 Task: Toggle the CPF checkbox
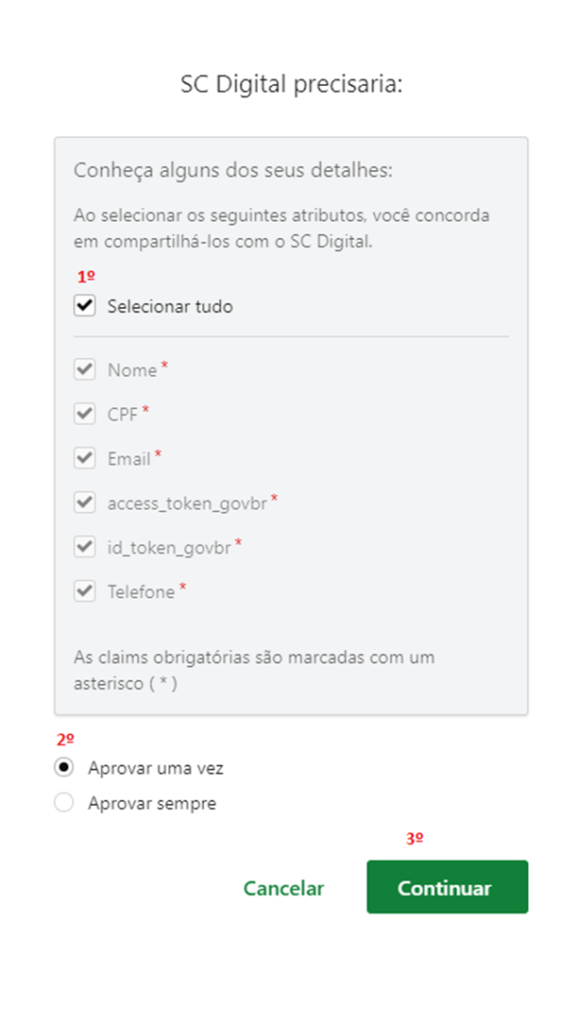click(85, 413)
